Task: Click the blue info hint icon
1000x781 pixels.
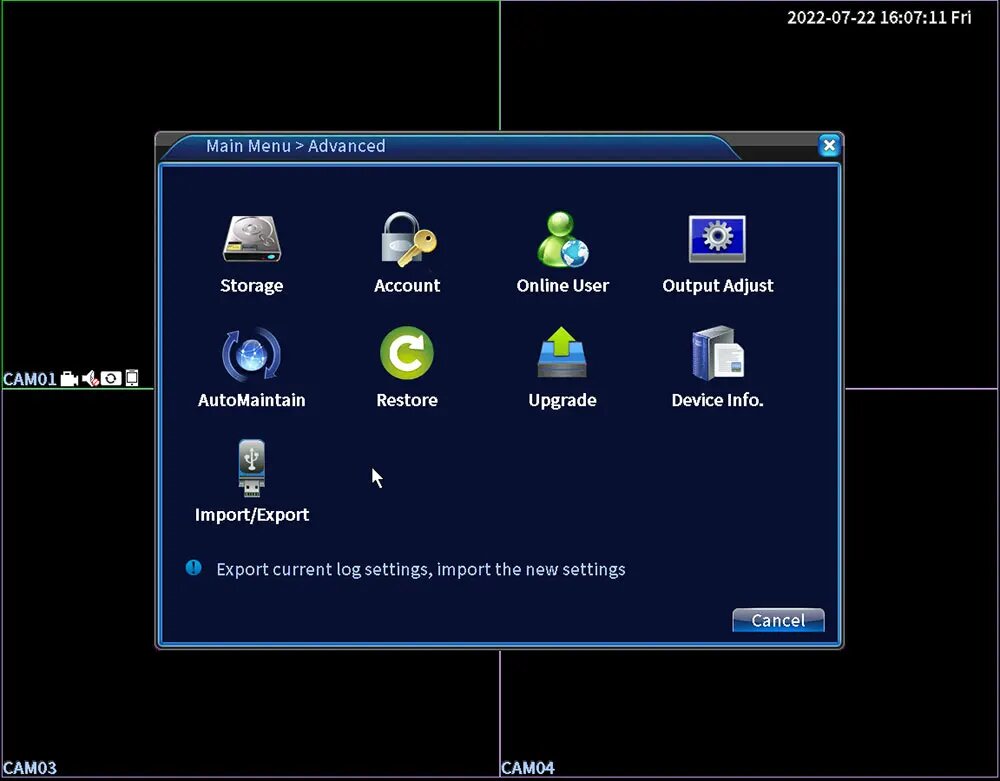Action: [194, 567]
